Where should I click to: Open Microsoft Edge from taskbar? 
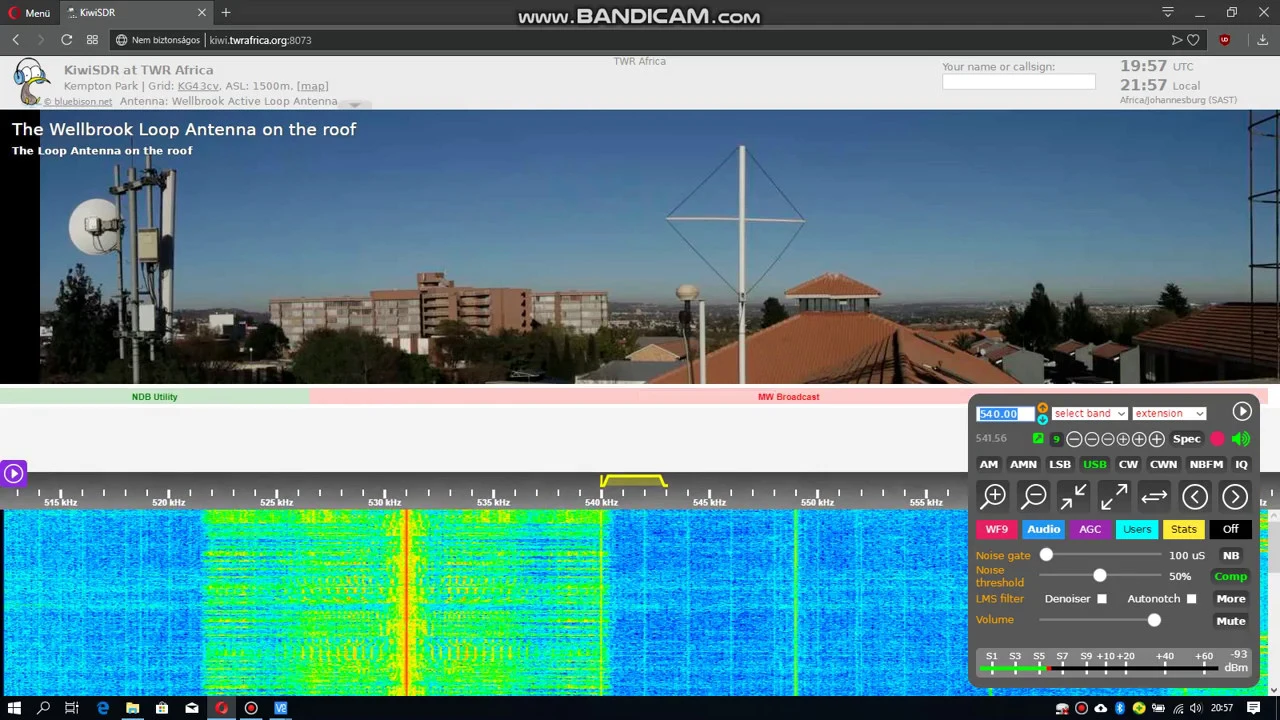[x=102, y=708]
